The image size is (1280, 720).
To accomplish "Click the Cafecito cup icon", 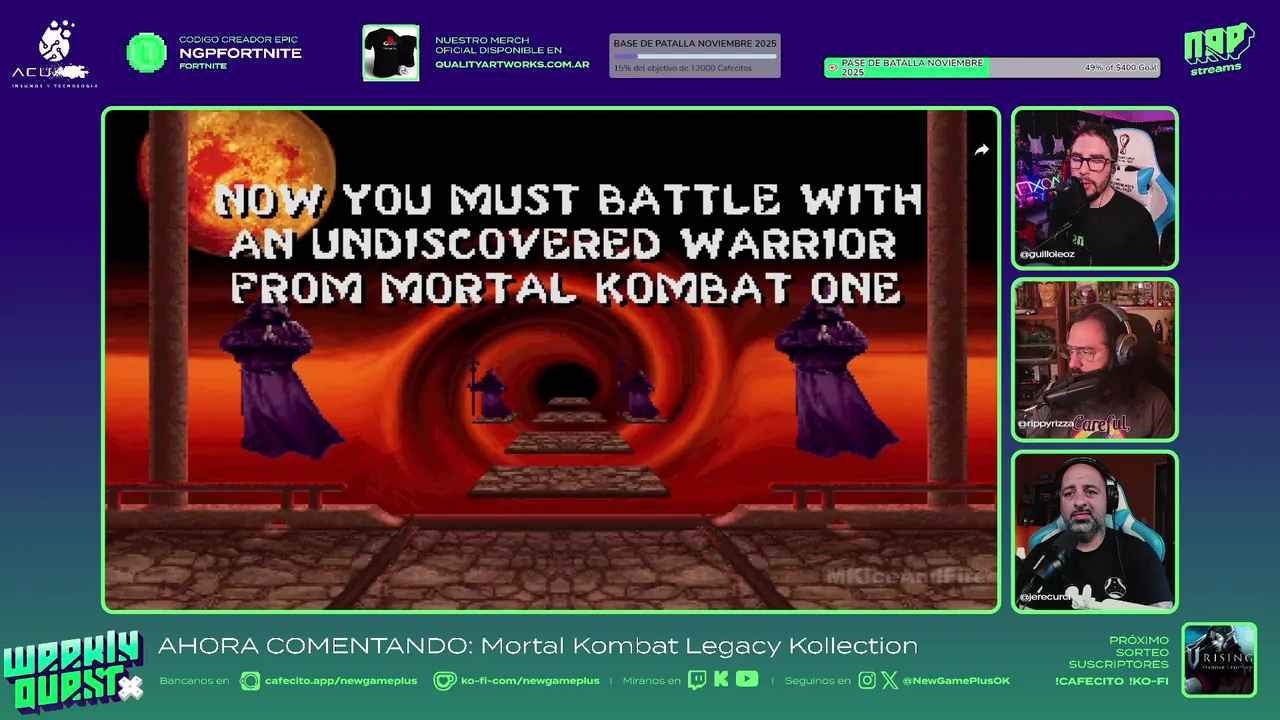I will tap(250, 681).
